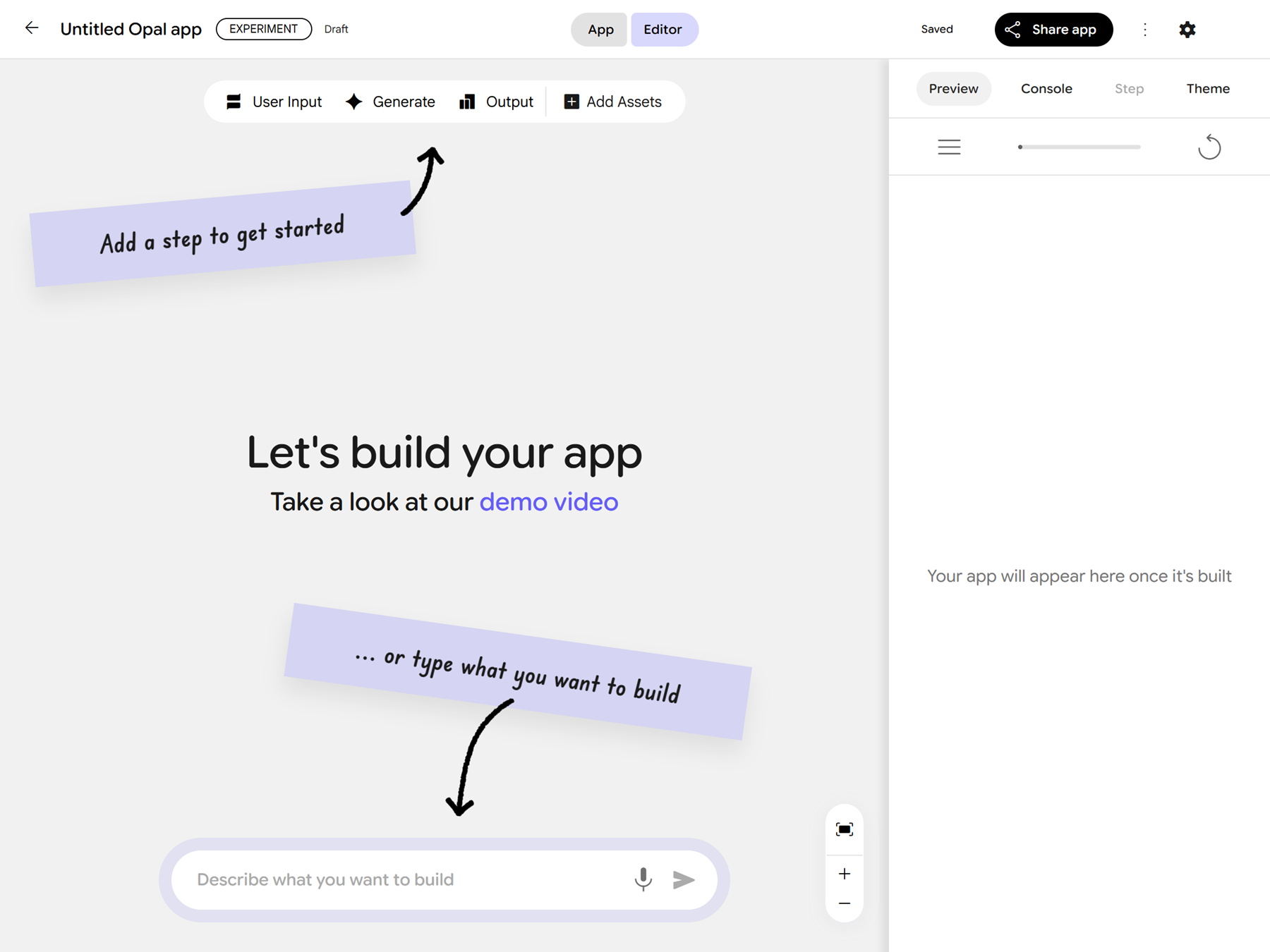Open the demo video link
The height and width of the screenshot is (952, 1270).
pos(548,502)
